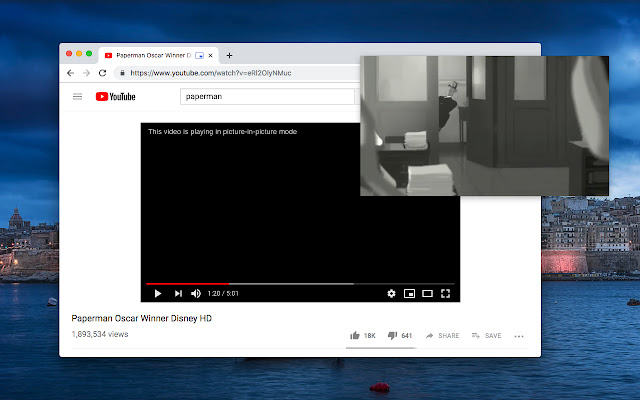640x400 pixels.
Task: Click the search field containing paperman
Action: click(x=266, y=97)
